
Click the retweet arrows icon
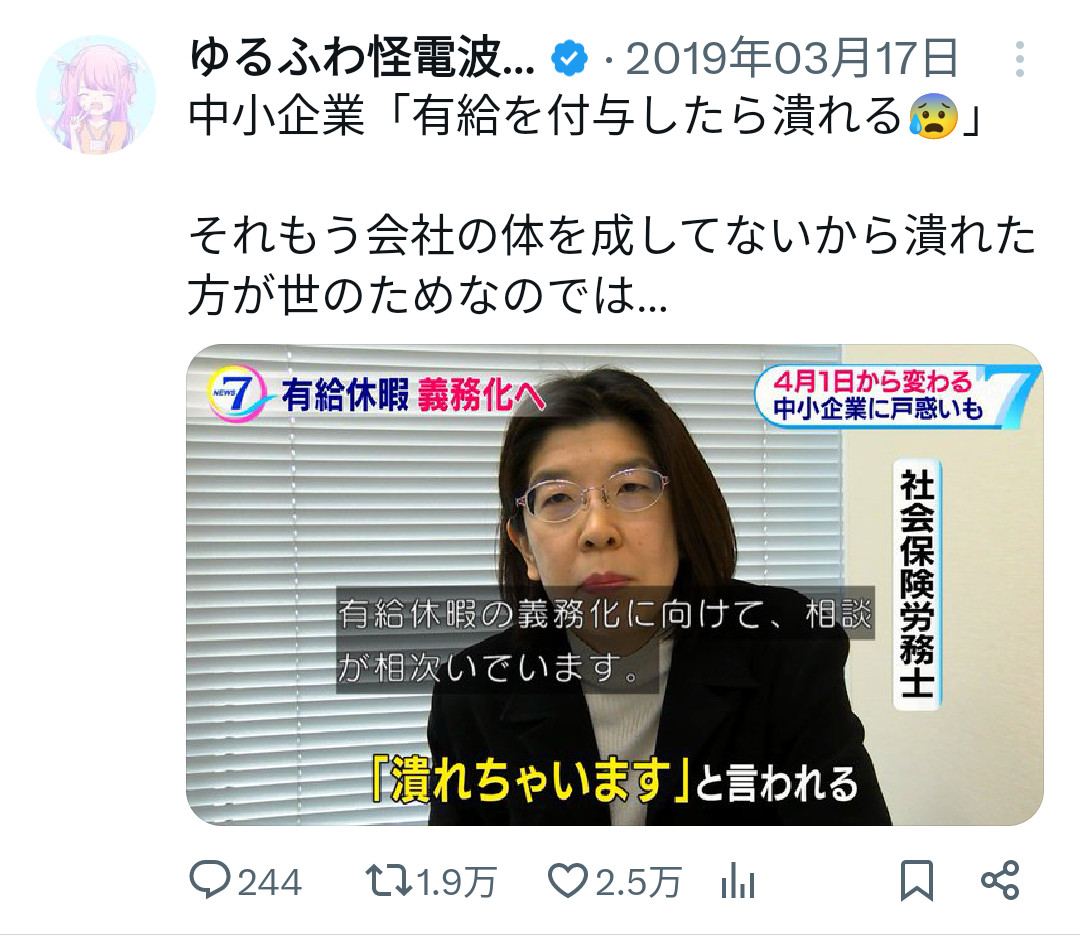(388, 880)
